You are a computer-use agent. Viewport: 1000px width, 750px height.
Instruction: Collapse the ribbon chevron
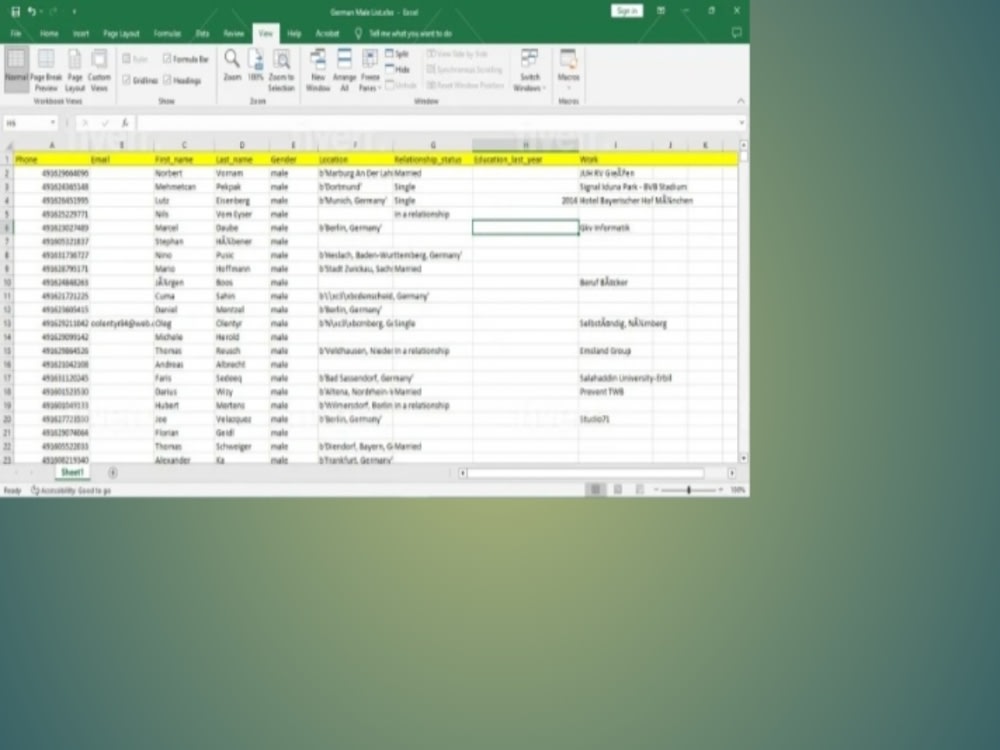(740, 101)
